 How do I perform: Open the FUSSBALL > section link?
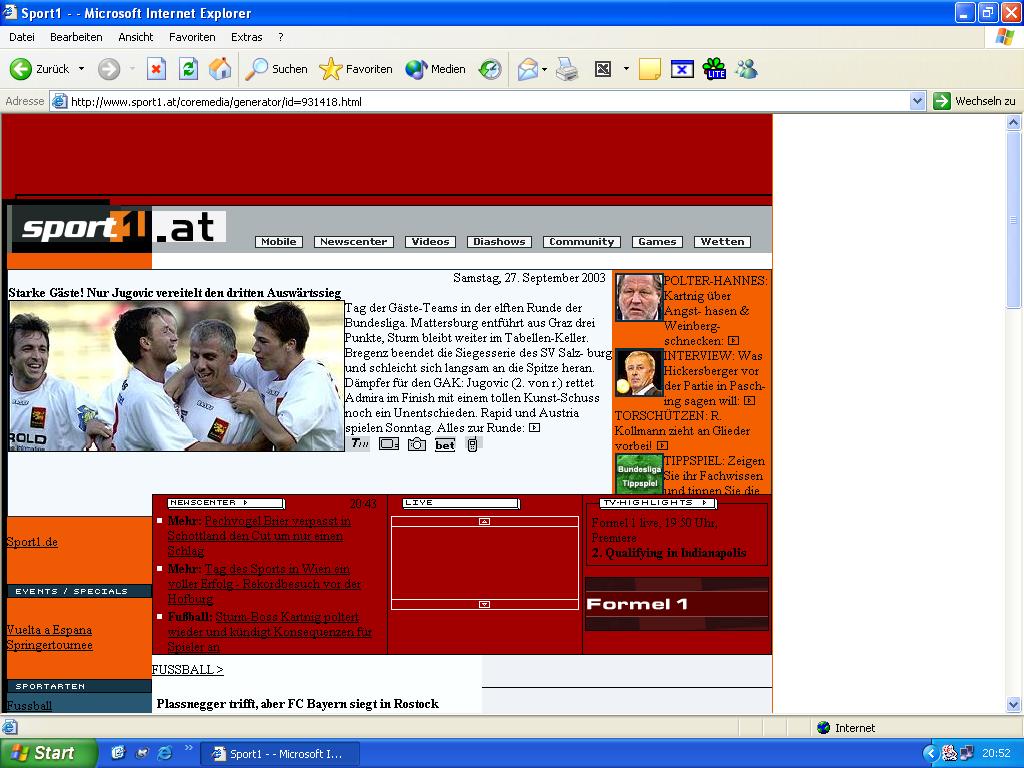[187, 669]
